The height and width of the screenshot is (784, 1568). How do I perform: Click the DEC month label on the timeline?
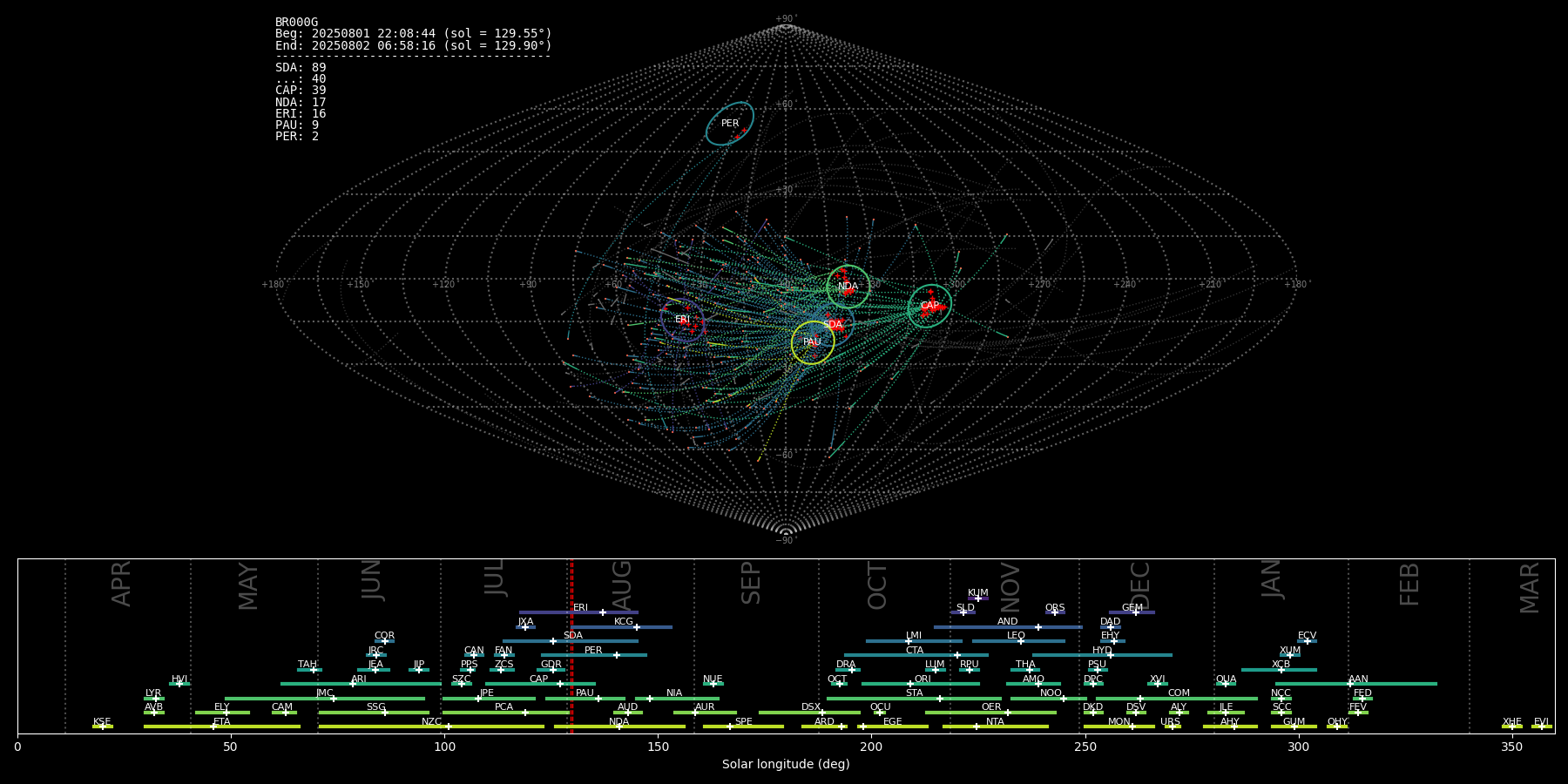(x=1140, y=585)
